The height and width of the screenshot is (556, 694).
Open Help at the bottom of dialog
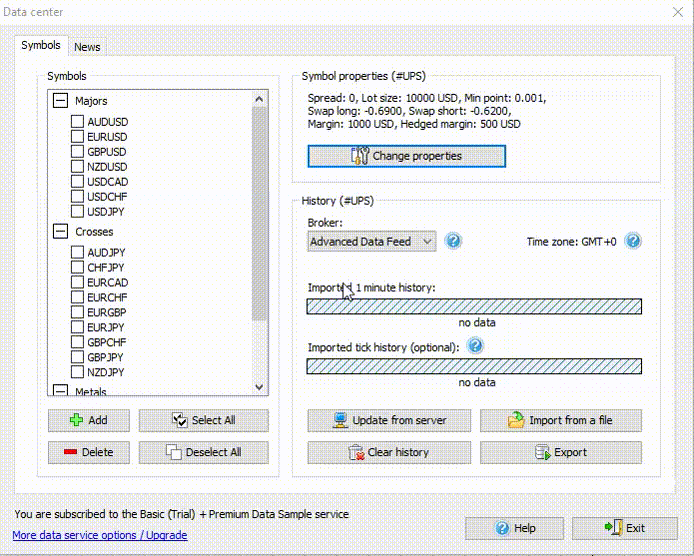pos(514,528)
